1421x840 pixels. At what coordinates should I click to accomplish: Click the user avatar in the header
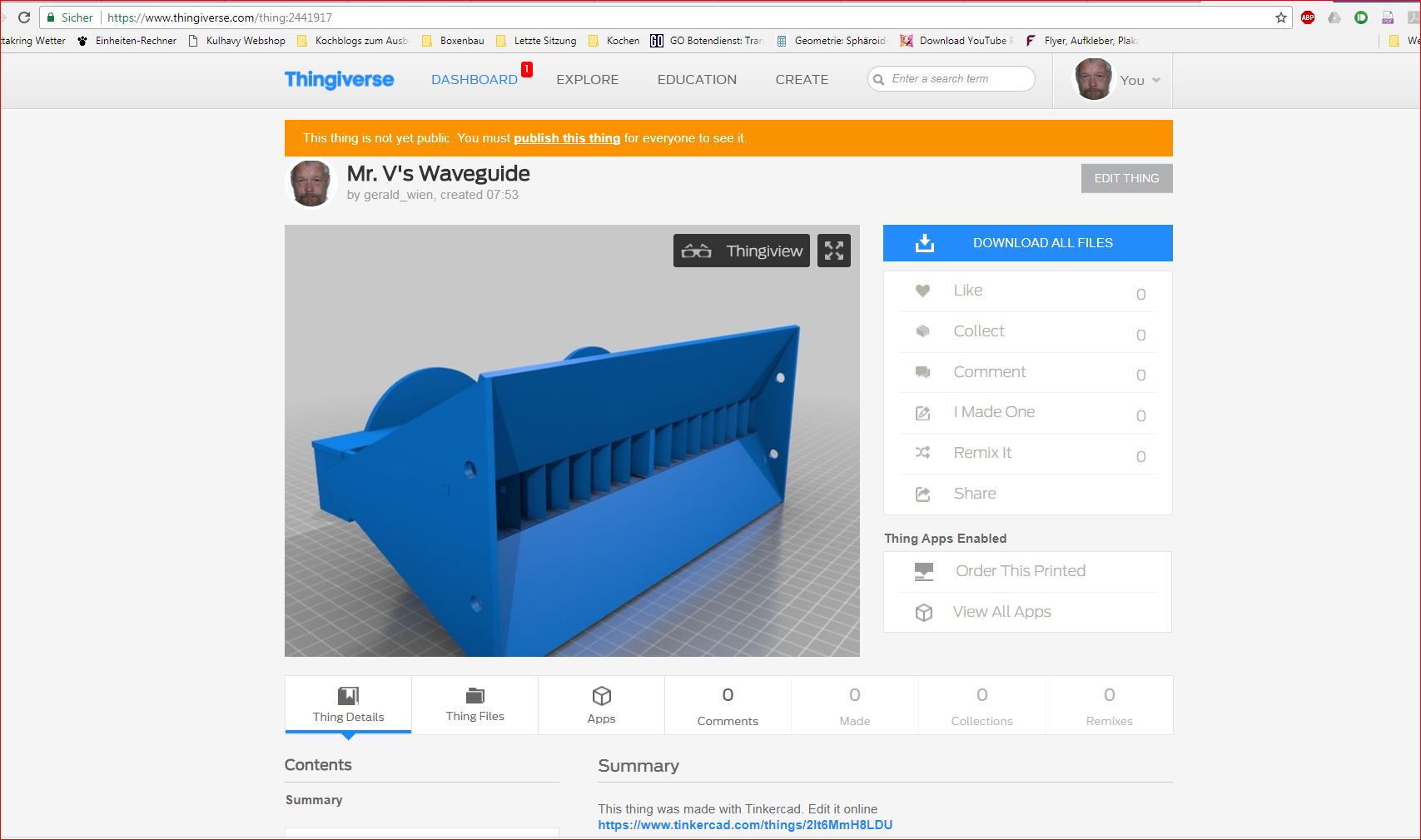click(1093, 79)
